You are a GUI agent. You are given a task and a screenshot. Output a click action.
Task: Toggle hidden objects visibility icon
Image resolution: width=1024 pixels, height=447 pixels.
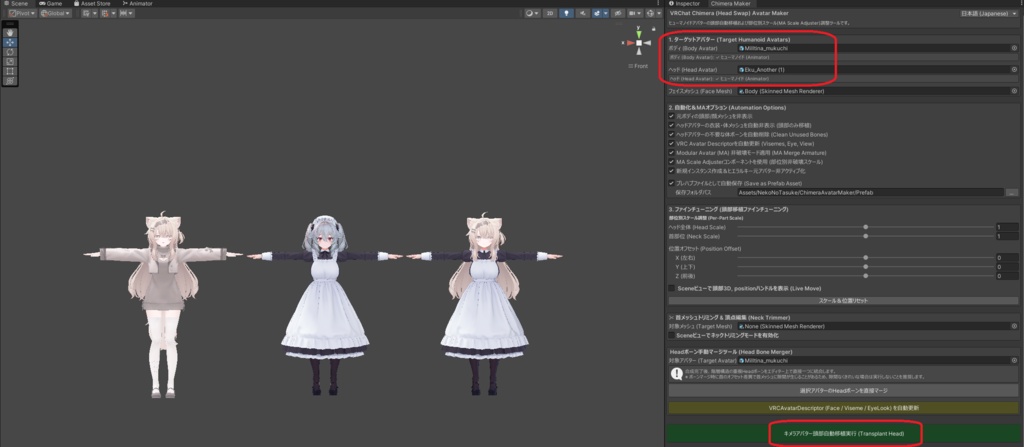(618, 13)
